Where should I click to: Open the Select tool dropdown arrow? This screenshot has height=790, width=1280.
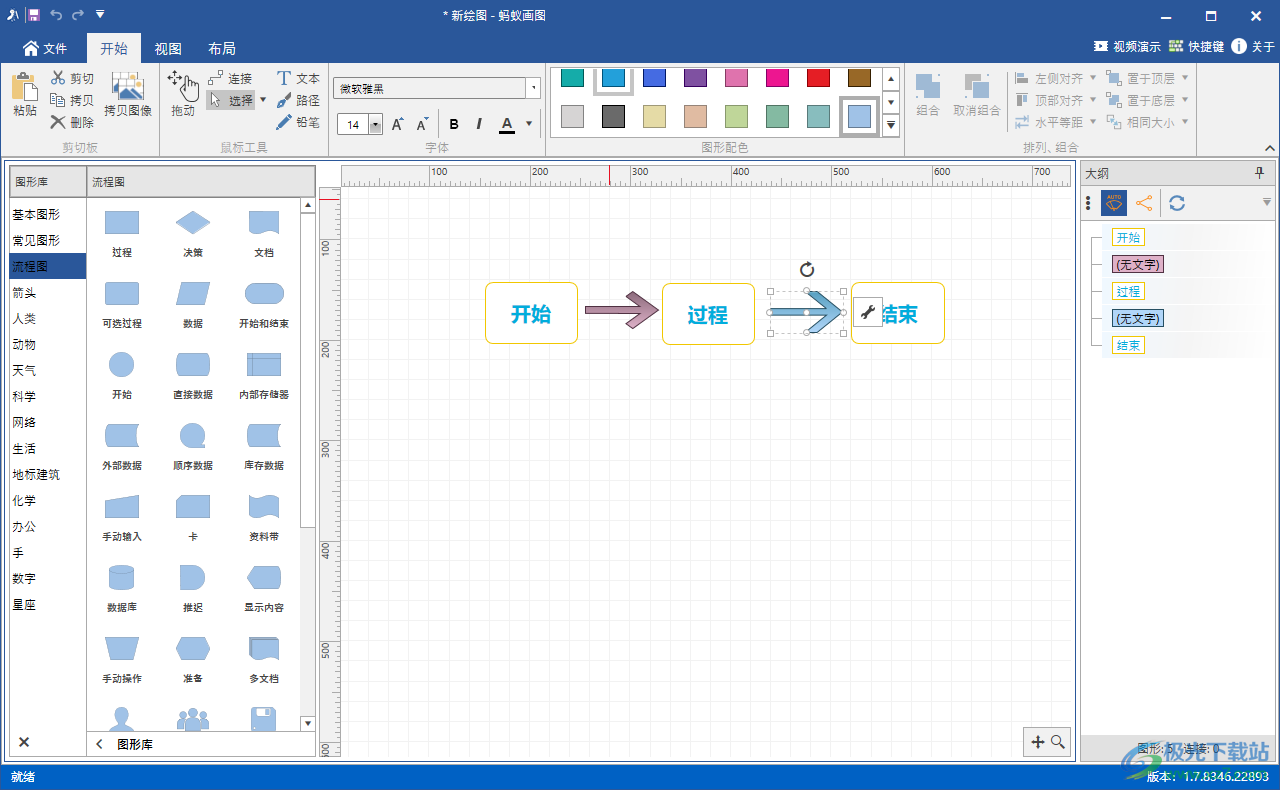(263, 100)
